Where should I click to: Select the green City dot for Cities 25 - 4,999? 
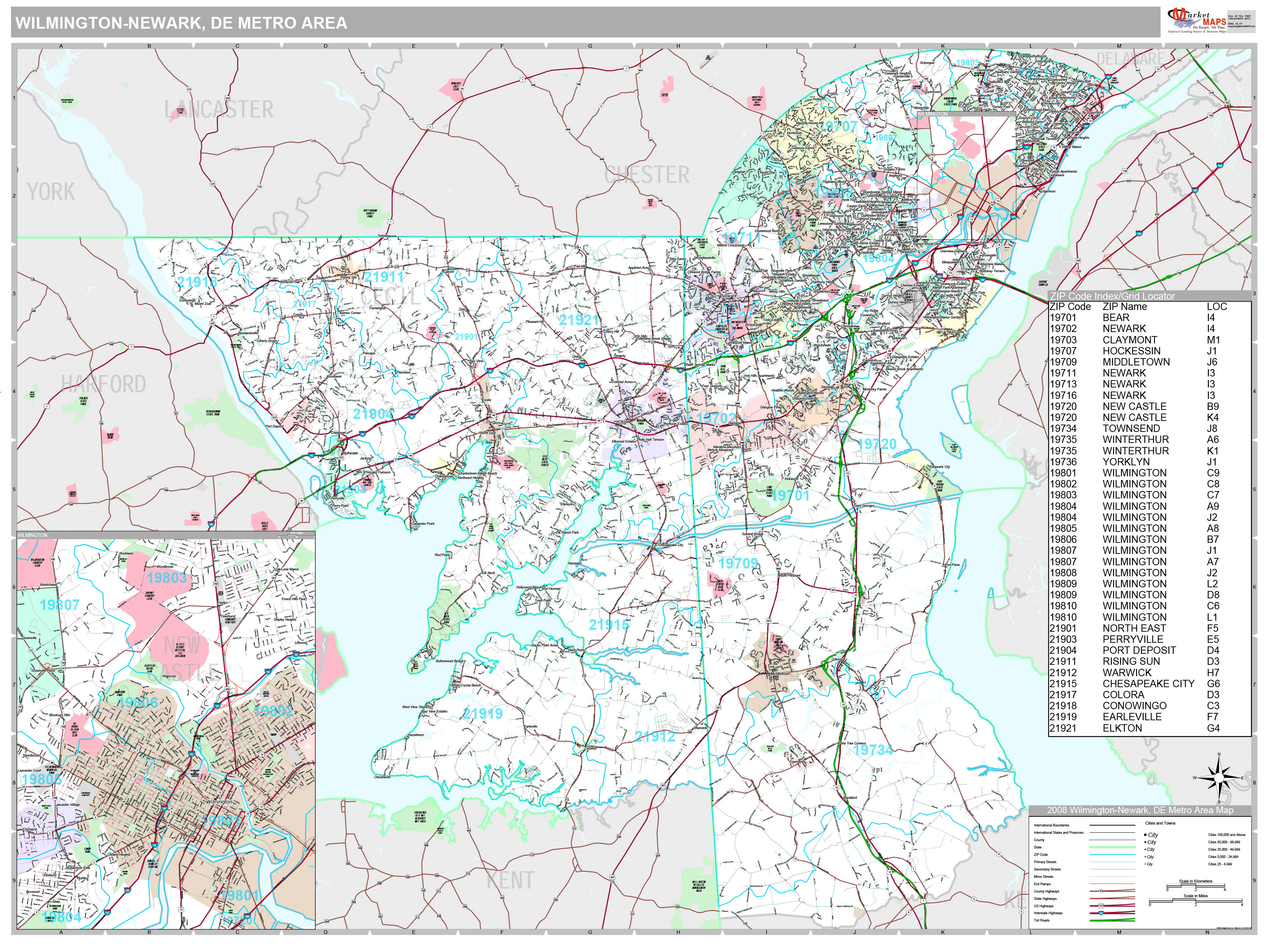1146,863
